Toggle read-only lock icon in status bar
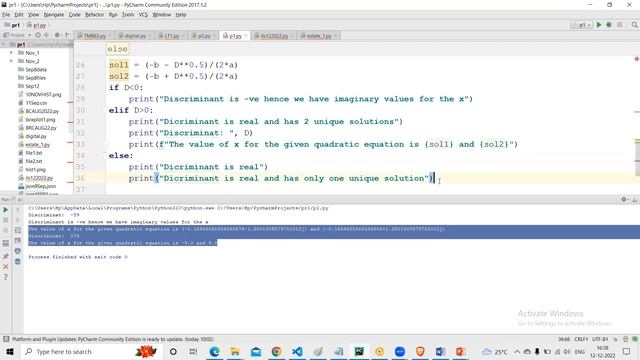This screenshot has height=360, width=640. click(616, 339)
